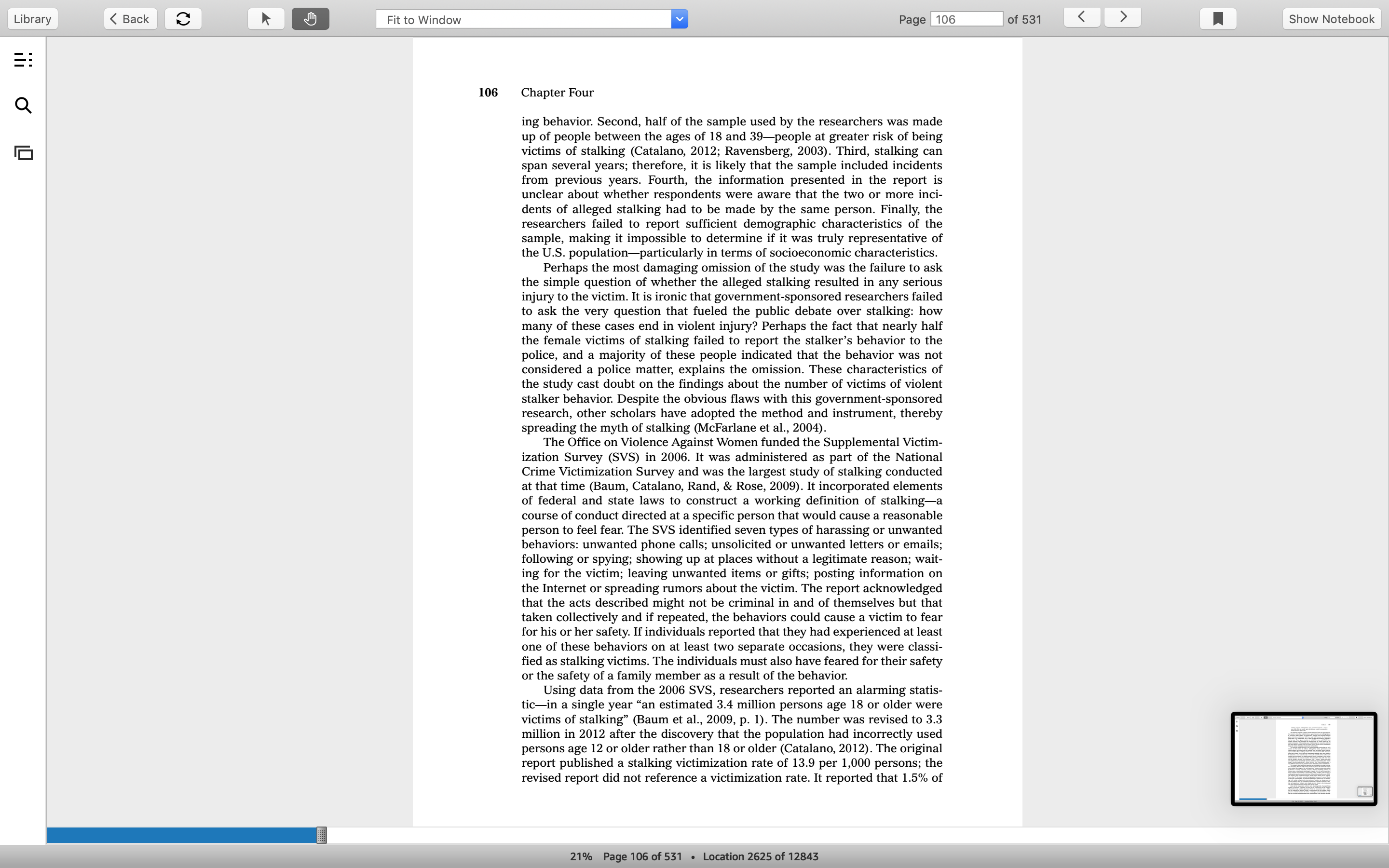Go to next page arrow

[1123, 17]
